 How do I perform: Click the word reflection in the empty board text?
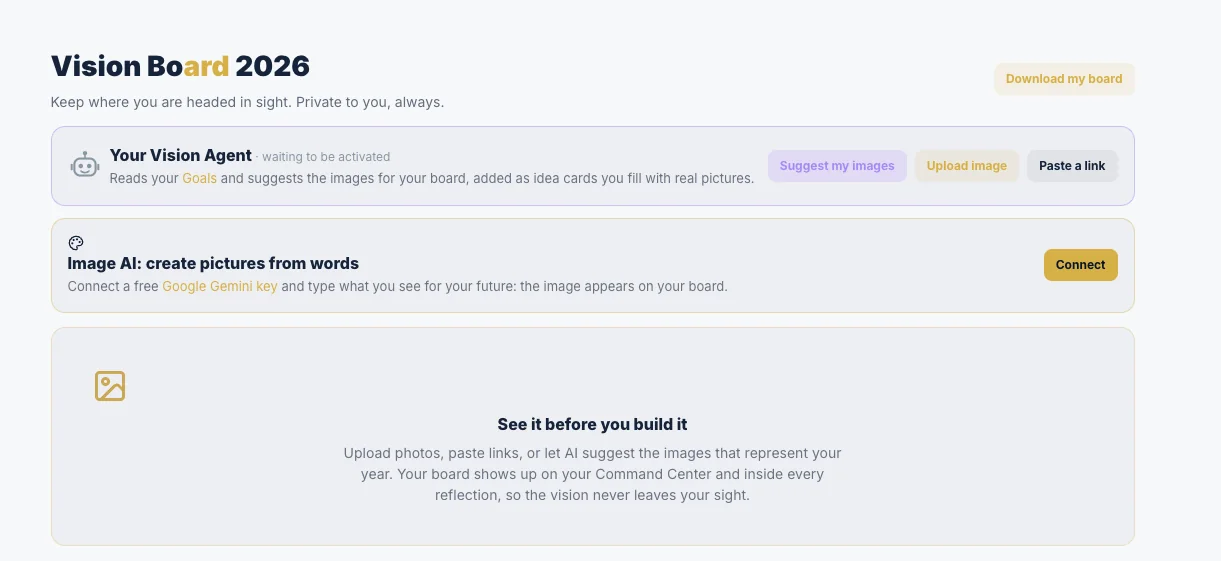(x=468, y=495)
